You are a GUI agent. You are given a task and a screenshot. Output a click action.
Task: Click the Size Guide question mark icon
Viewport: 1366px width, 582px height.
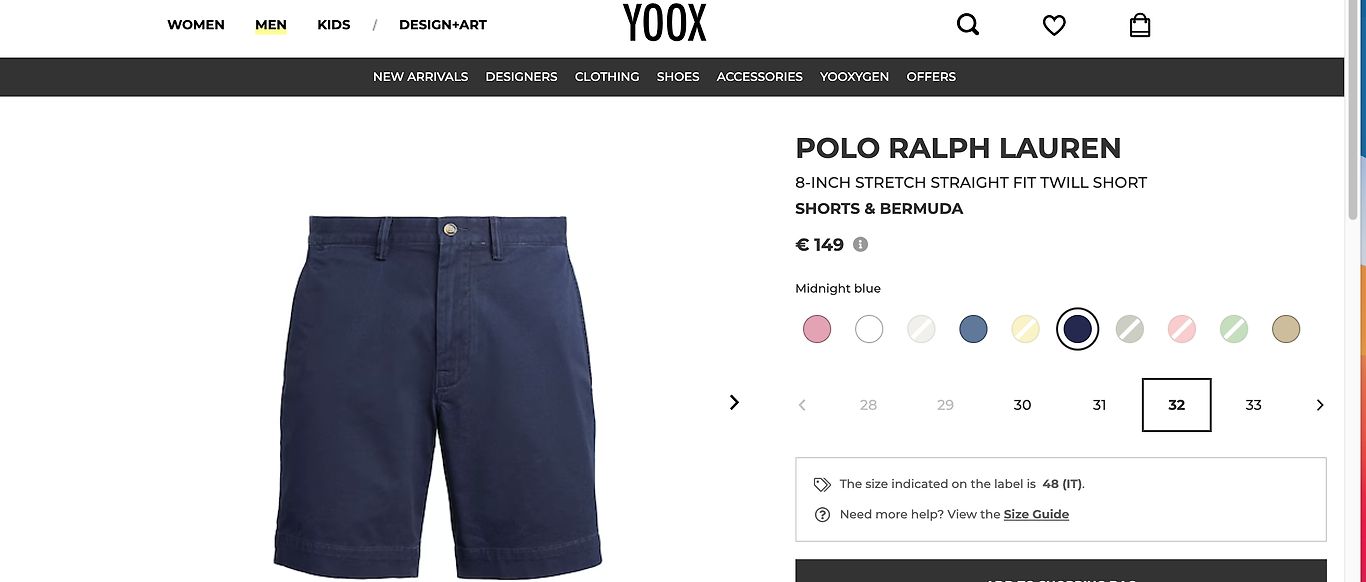822,514
